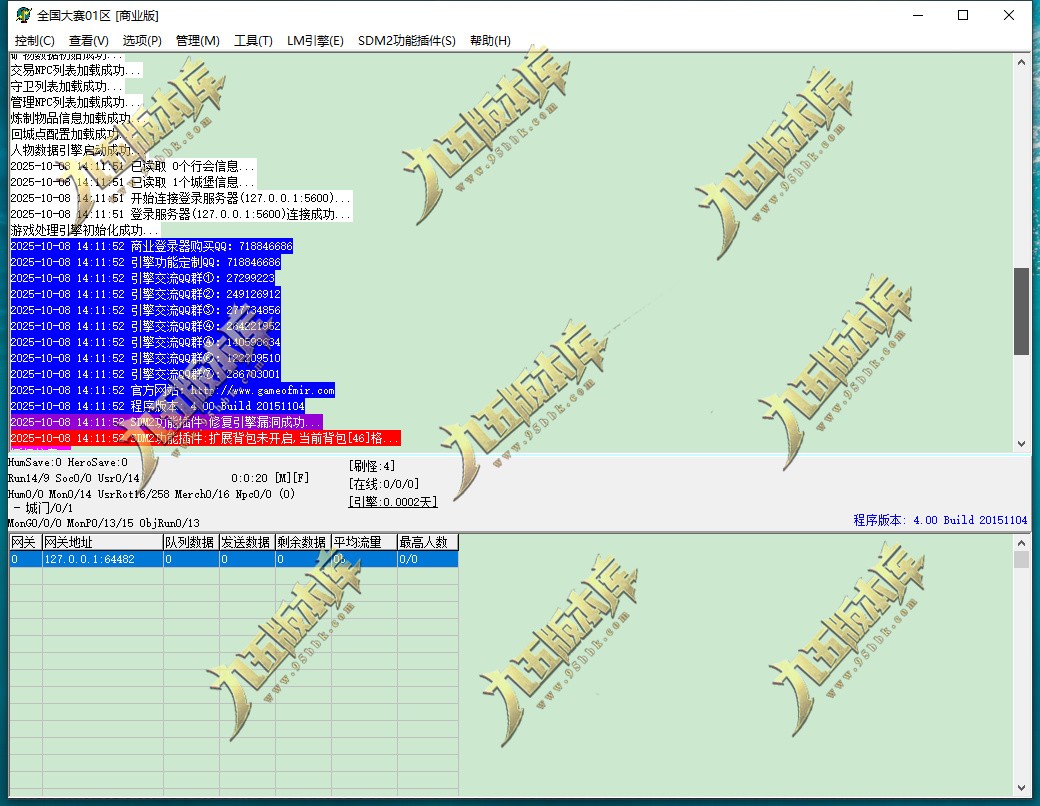Click the purple log line 修复引擎漏洞成功
The height and width of the screenshot is (806, 1040).
click(166, 422)
